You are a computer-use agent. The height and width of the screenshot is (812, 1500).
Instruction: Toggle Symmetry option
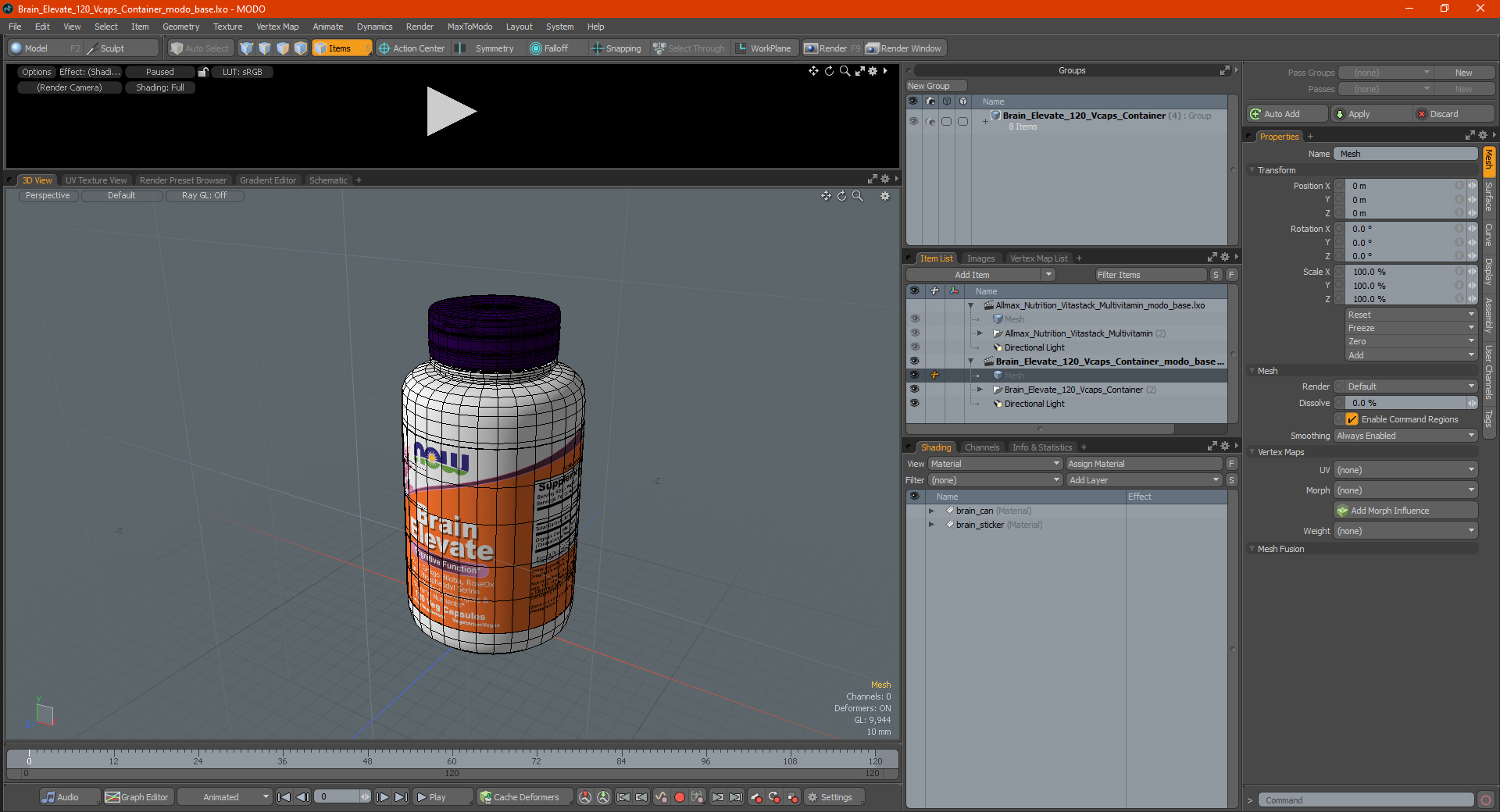486,48
